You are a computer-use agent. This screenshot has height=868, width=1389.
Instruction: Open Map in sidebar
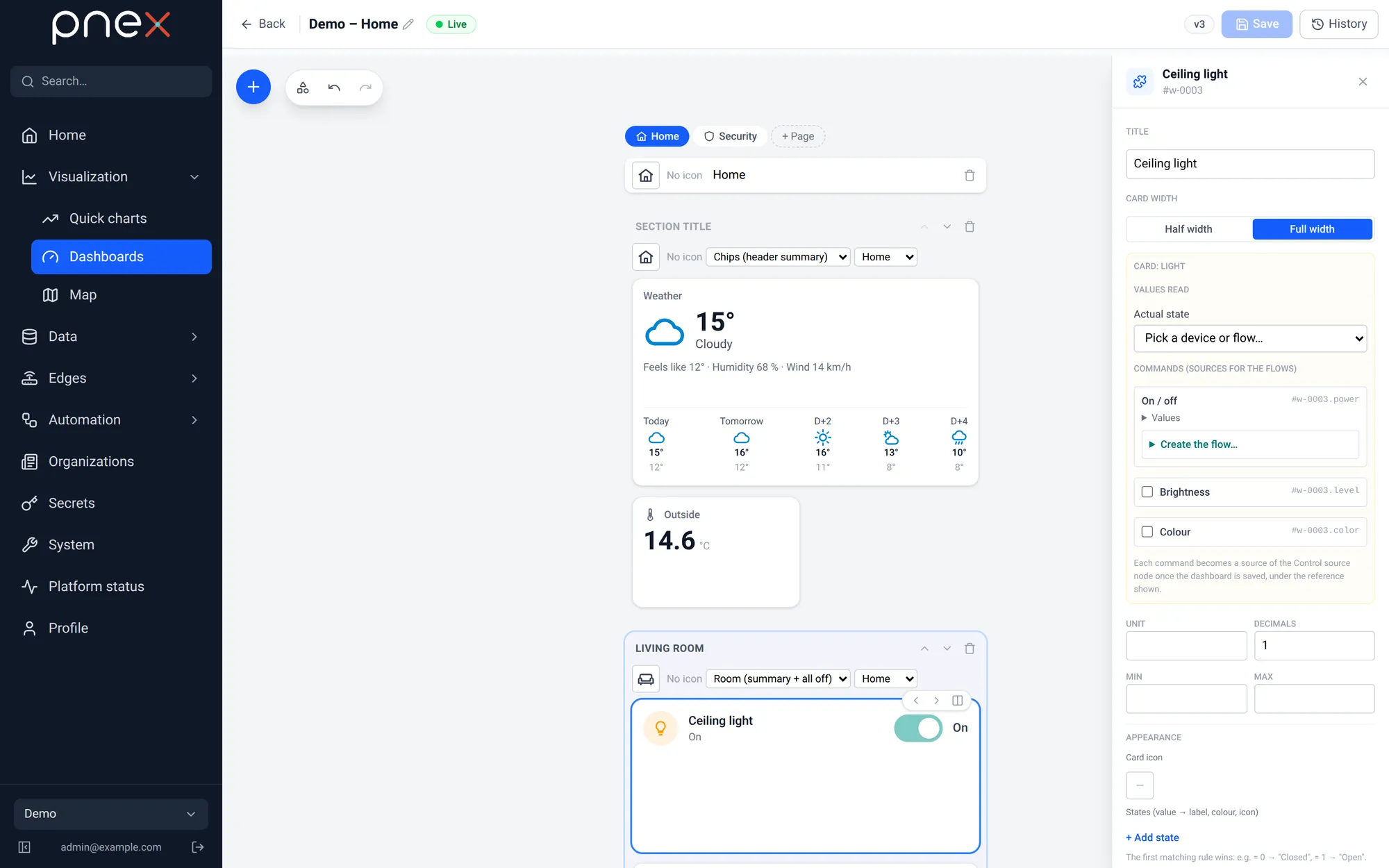[122, 295]
